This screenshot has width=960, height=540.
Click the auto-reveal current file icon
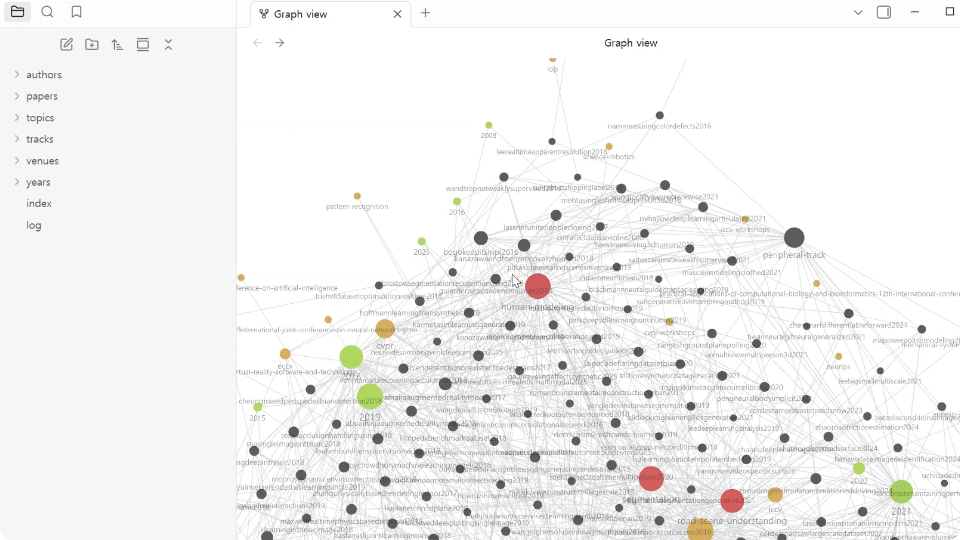tap(143, 45)
